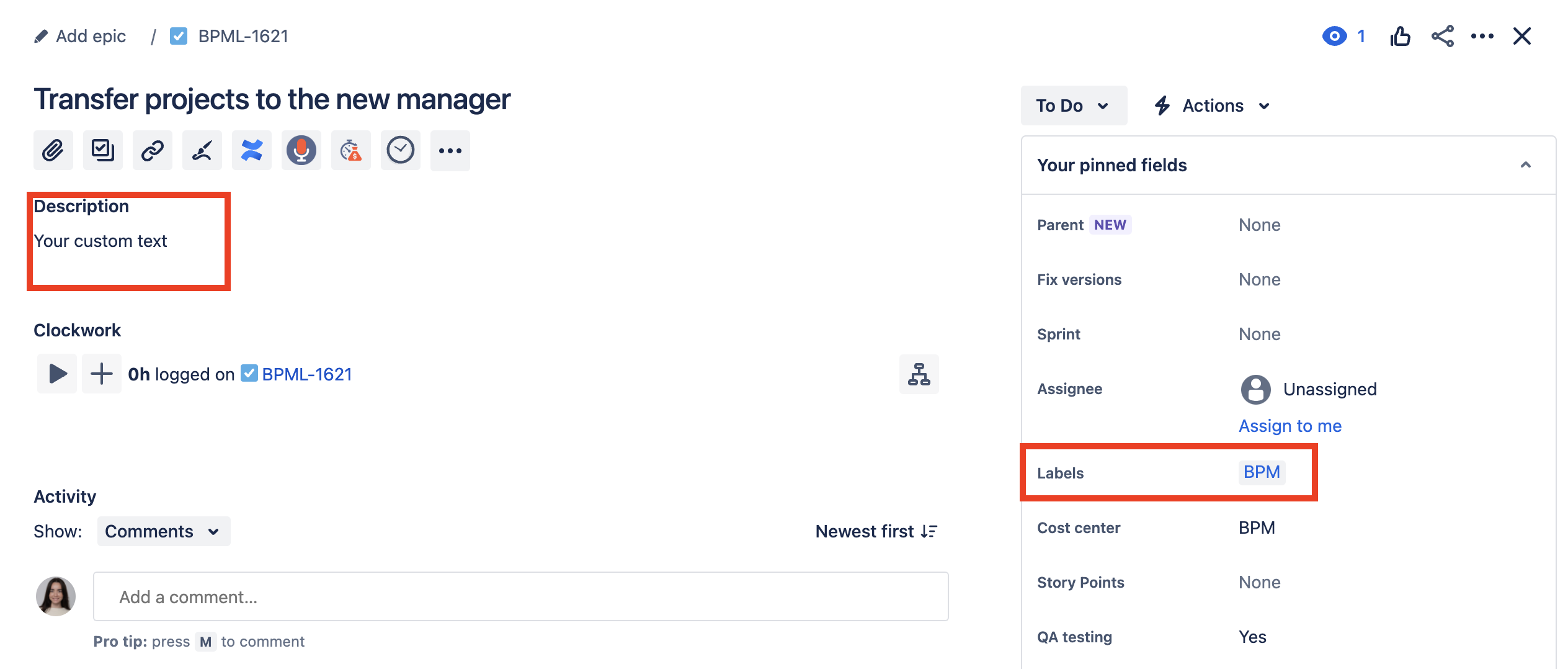Image resolution: width=1568 pixels, height=669 pixels.
Task: Toggle the watch issue eye icon
Action: [1334, 37]
